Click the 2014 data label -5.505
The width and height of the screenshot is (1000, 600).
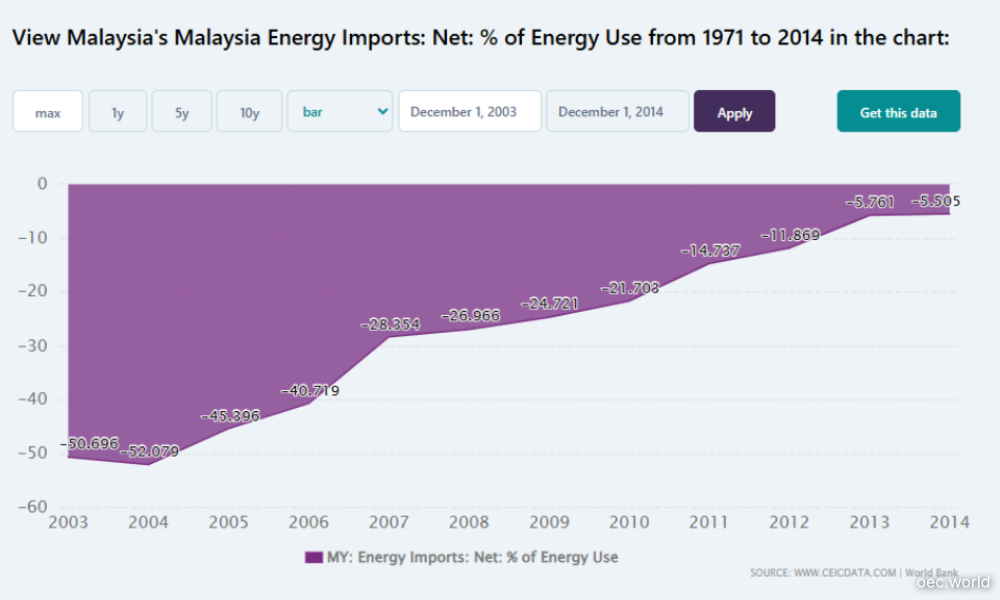[x=935, y=201]
